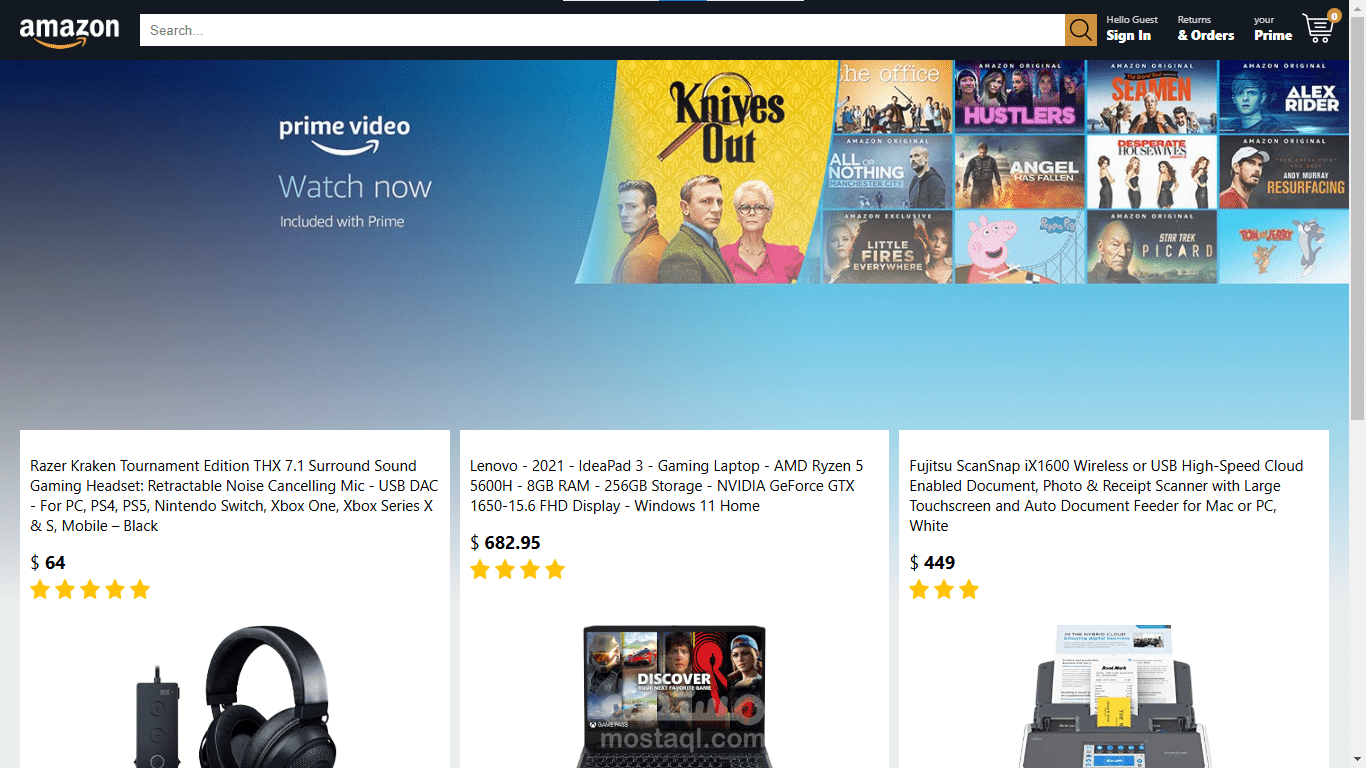
Task: Select the Angel Has Fallen thumbnail
Action: (1020, 172)
